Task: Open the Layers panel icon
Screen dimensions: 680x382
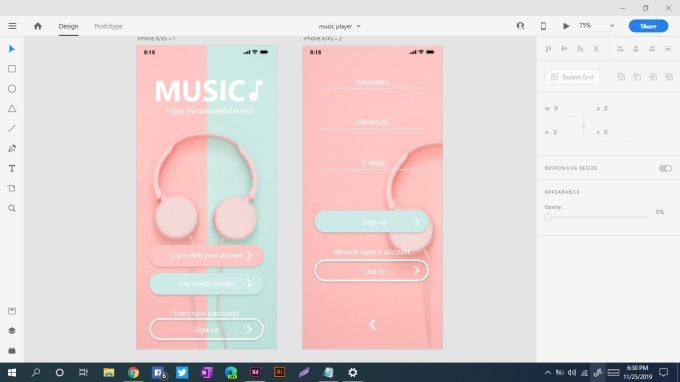Action: [12, 330]
